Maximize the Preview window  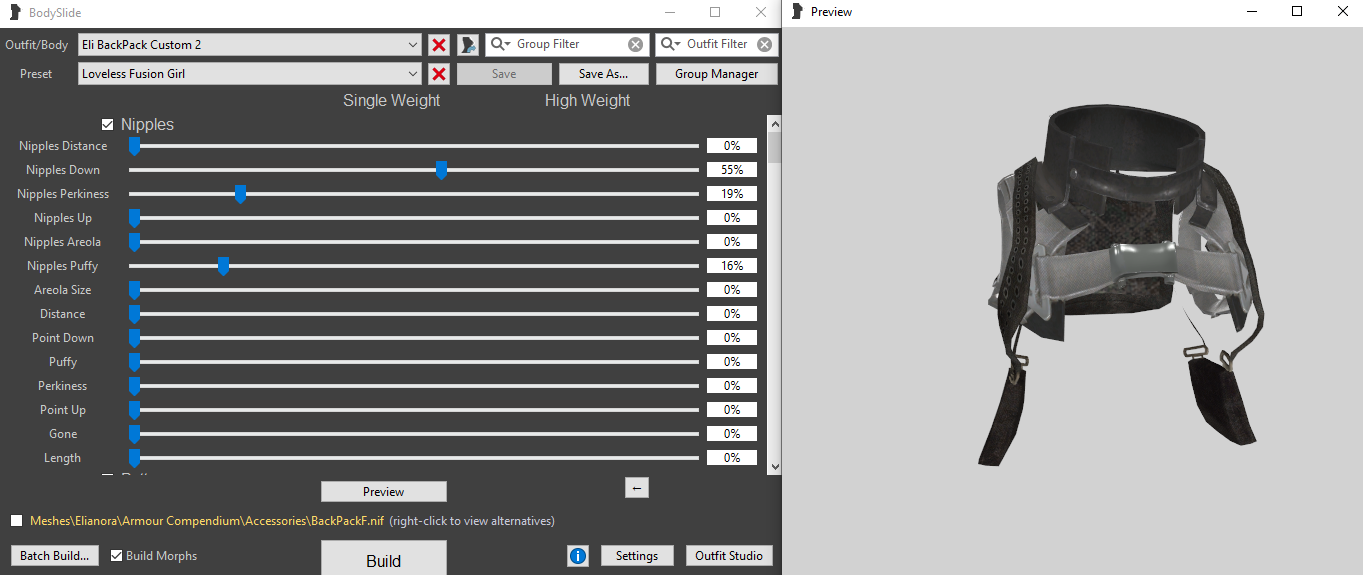coord(1297,11)
